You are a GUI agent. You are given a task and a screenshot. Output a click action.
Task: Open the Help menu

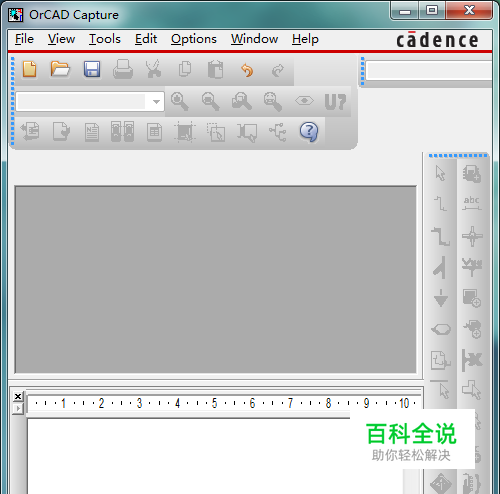[305, 39]
